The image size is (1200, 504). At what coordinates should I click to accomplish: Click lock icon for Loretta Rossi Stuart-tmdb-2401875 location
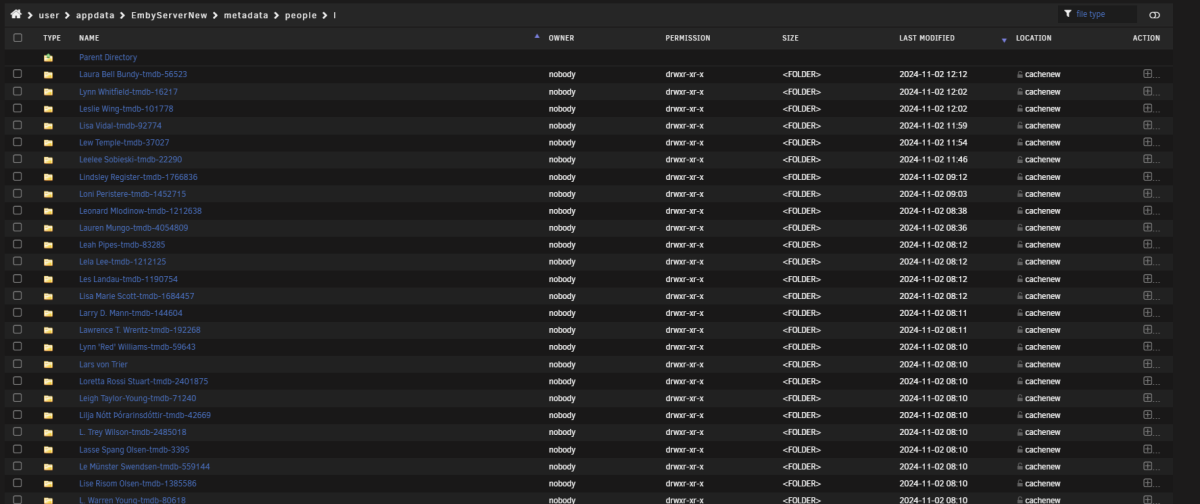pyautogui.click(x=1020, y=381)
